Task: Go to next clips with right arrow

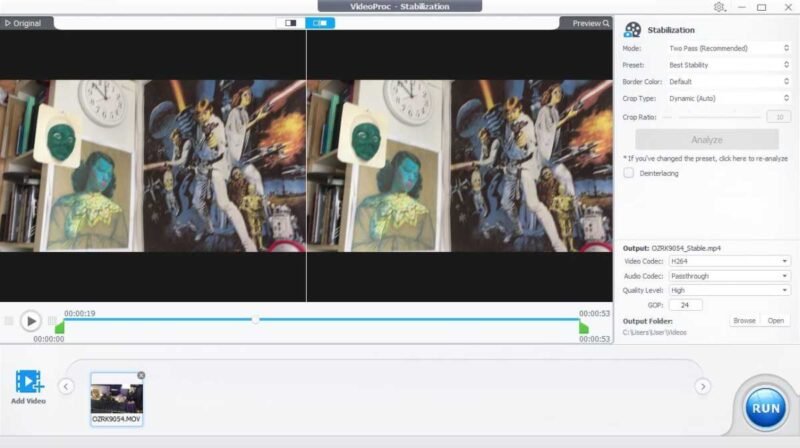Action: (703, 386)
